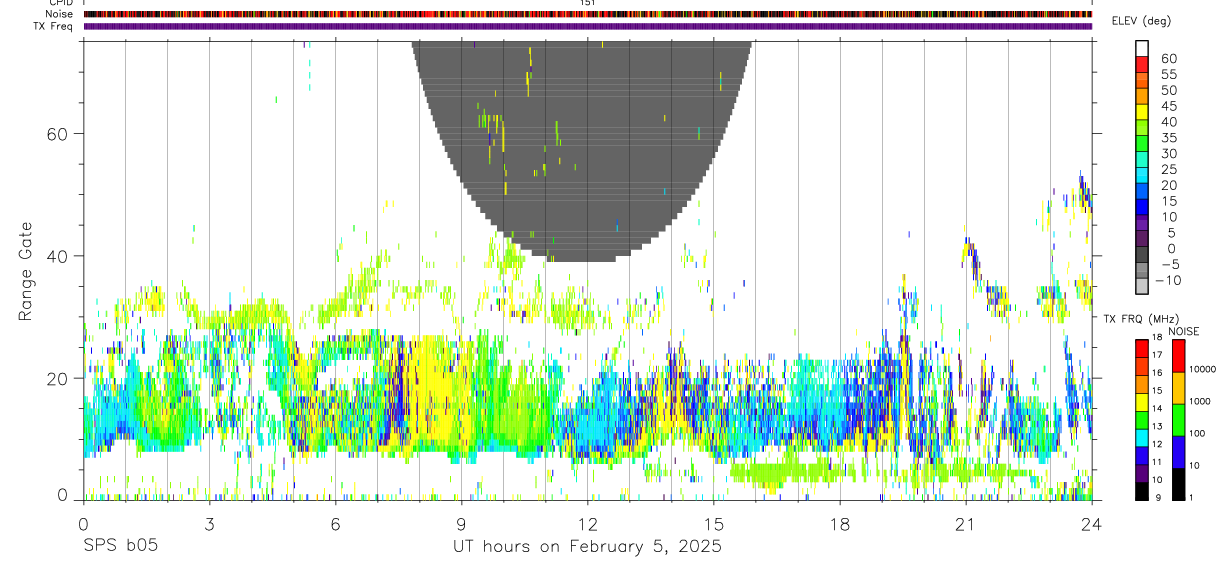Click the 'UT hours on February 5, 2025' axis title
The width and height of the screenshot is (1228, 567).
pos(588,547)
